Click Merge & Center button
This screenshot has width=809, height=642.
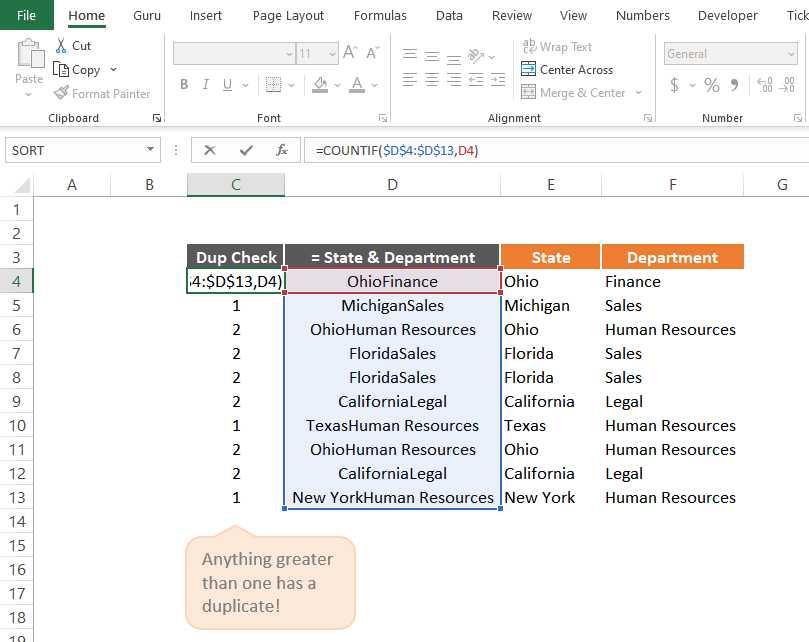(573, 93)
